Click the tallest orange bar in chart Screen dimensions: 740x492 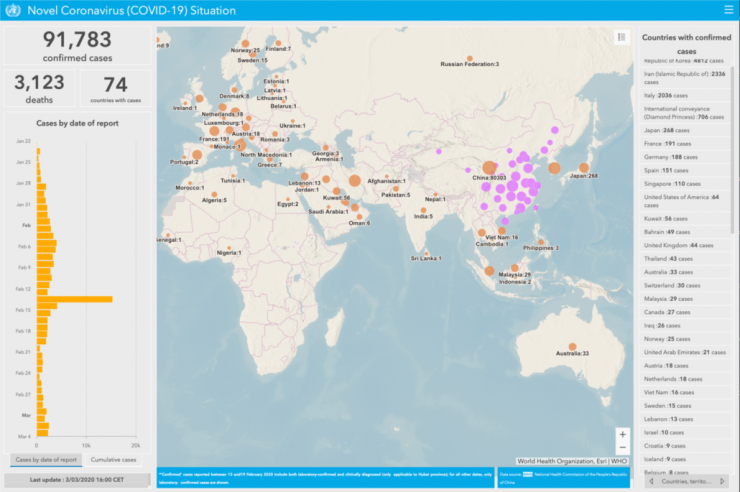point(75,299)
